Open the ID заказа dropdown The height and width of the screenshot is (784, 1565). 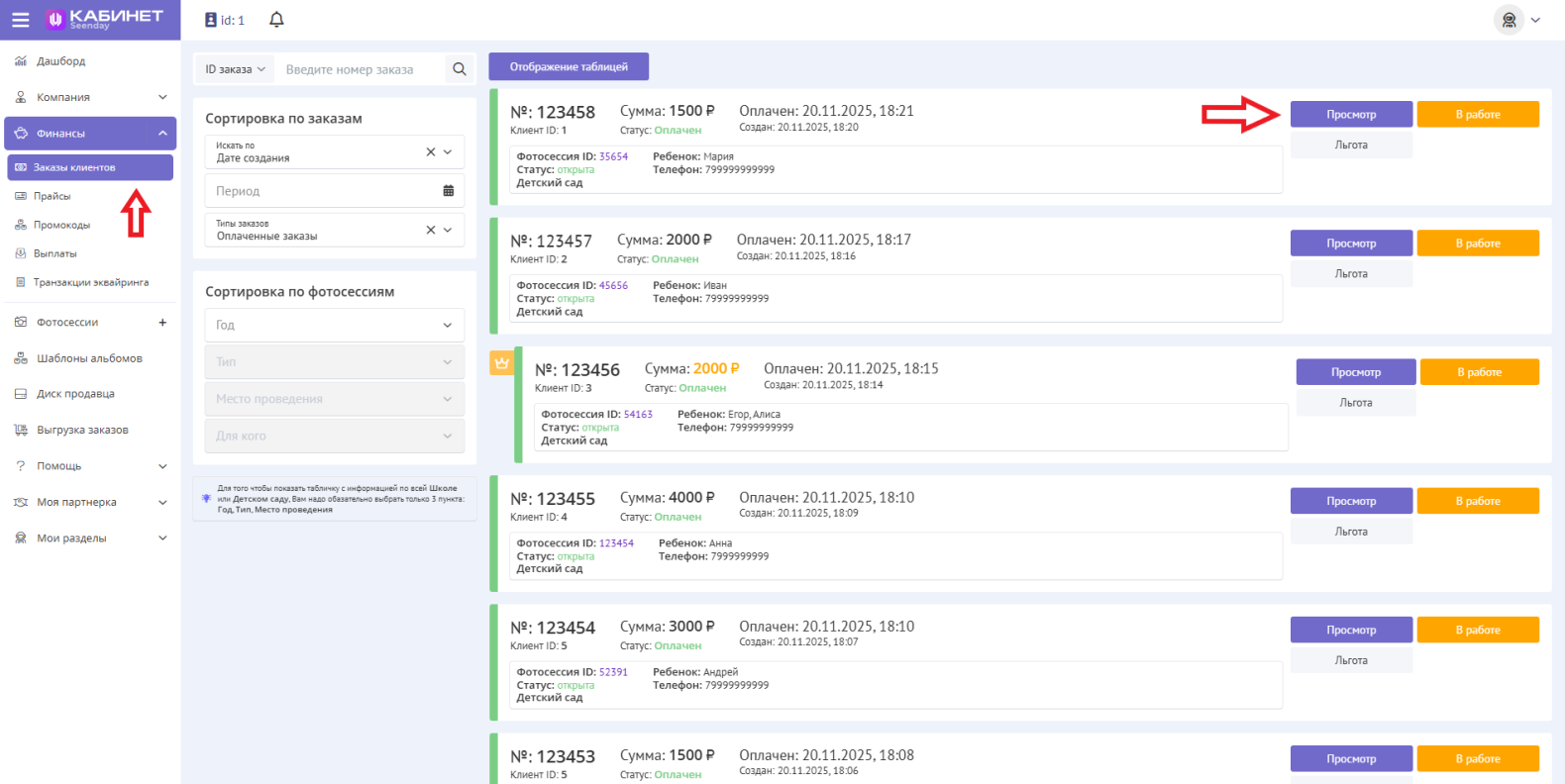235,69
